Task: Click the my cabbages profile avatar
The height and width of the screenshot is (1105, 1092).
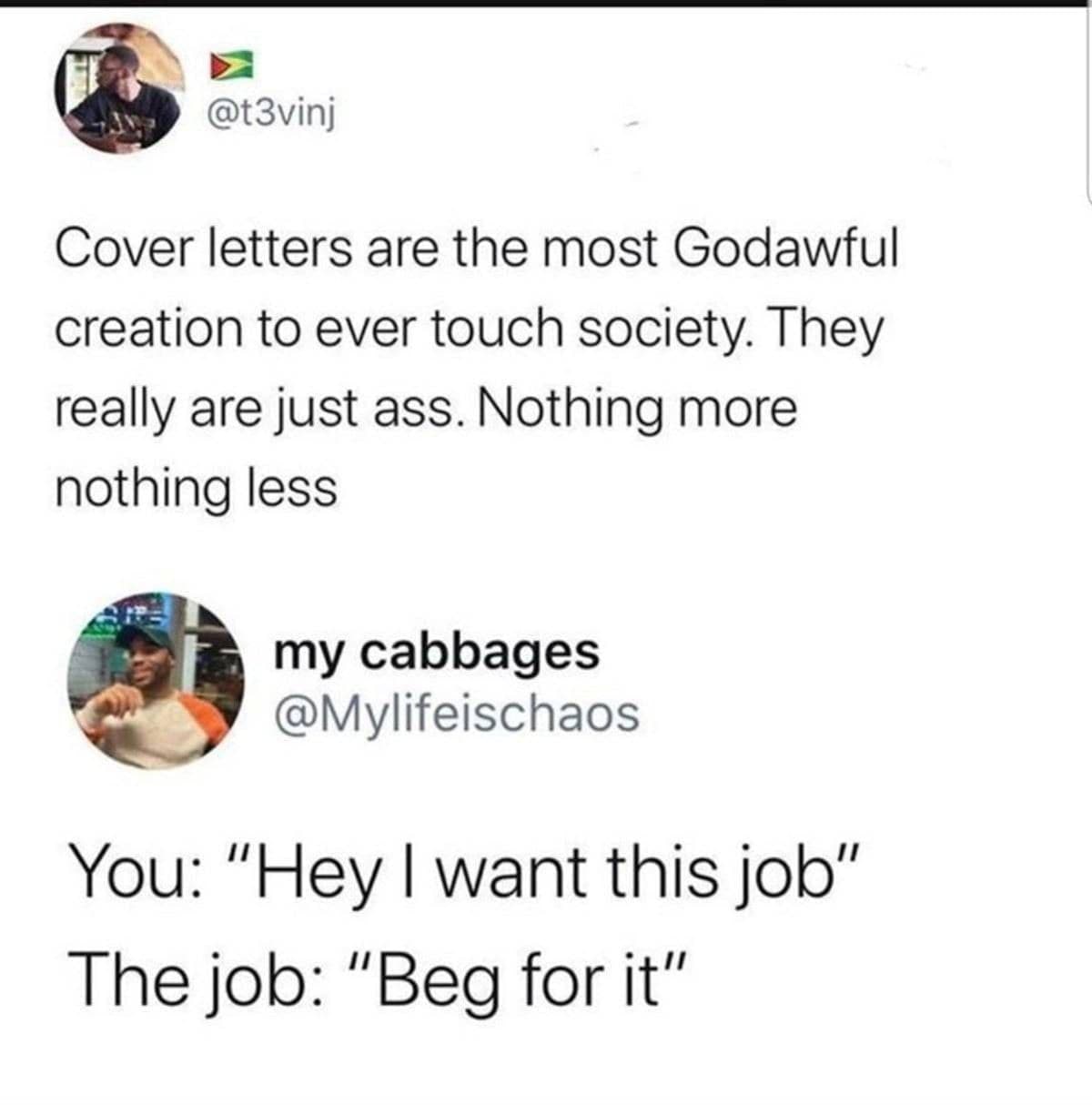Action: coord(158,683)
